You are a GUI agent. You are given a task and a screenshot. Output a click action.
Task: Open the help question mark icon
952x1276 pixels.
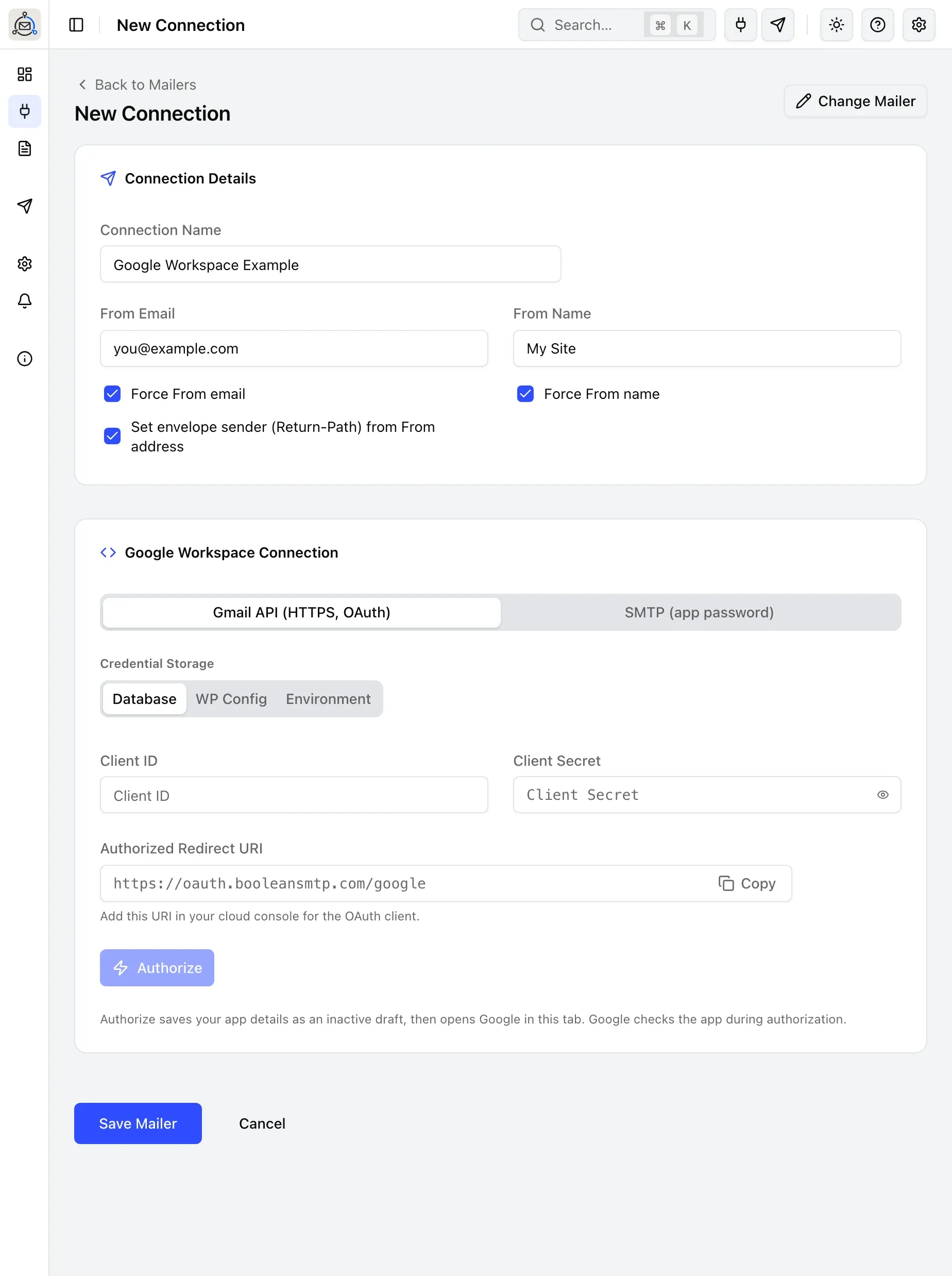pos(877,25)
